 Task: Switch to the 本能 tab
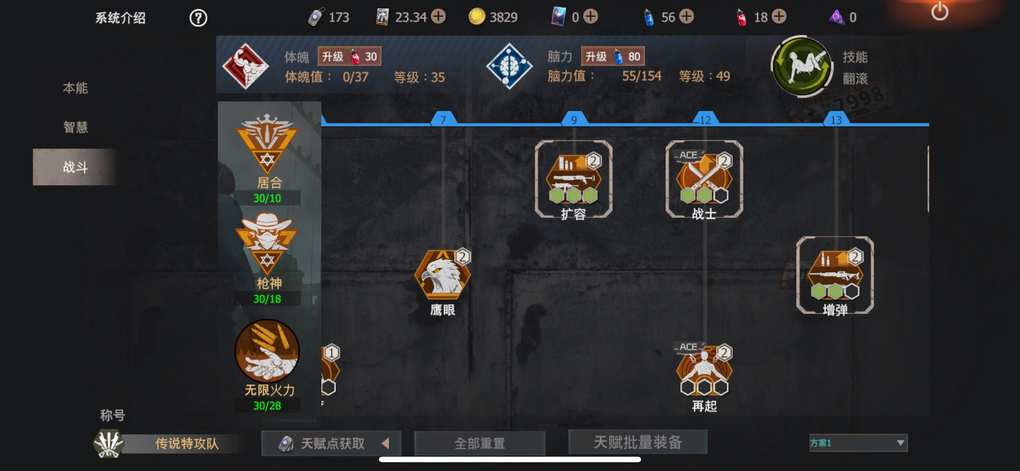point(75,88)
